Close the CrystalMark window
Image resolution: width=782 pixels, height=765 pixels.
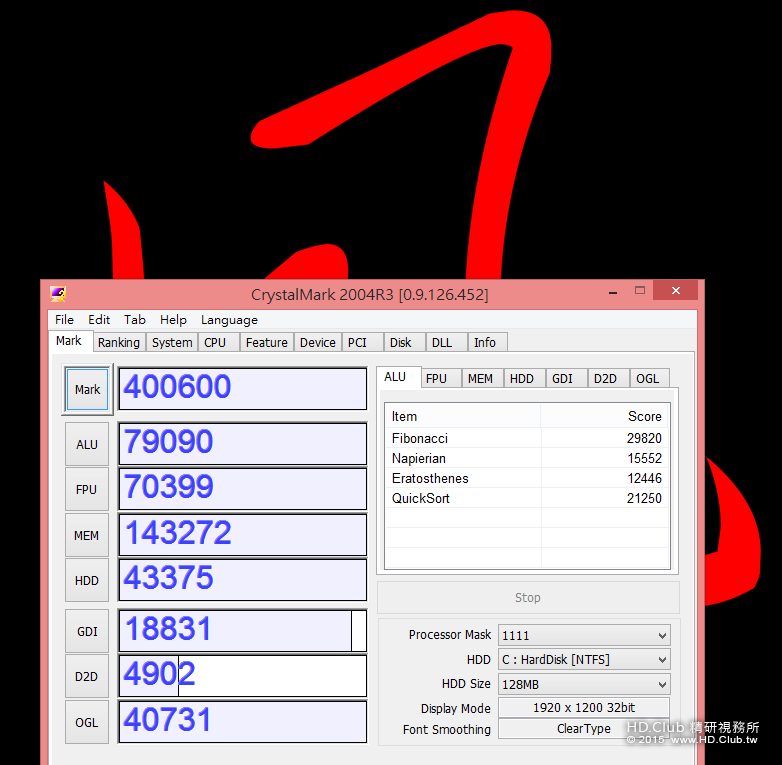click(x=676, y=290)
